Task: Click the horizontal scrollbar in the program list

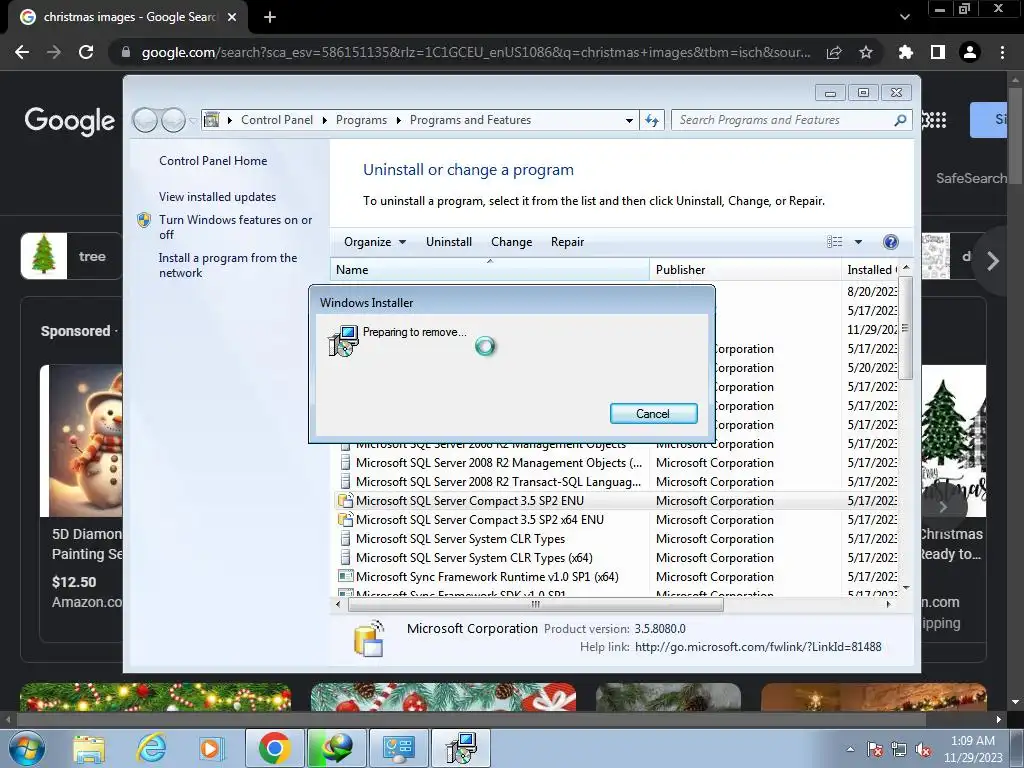Action: click(x=536, y=604)
